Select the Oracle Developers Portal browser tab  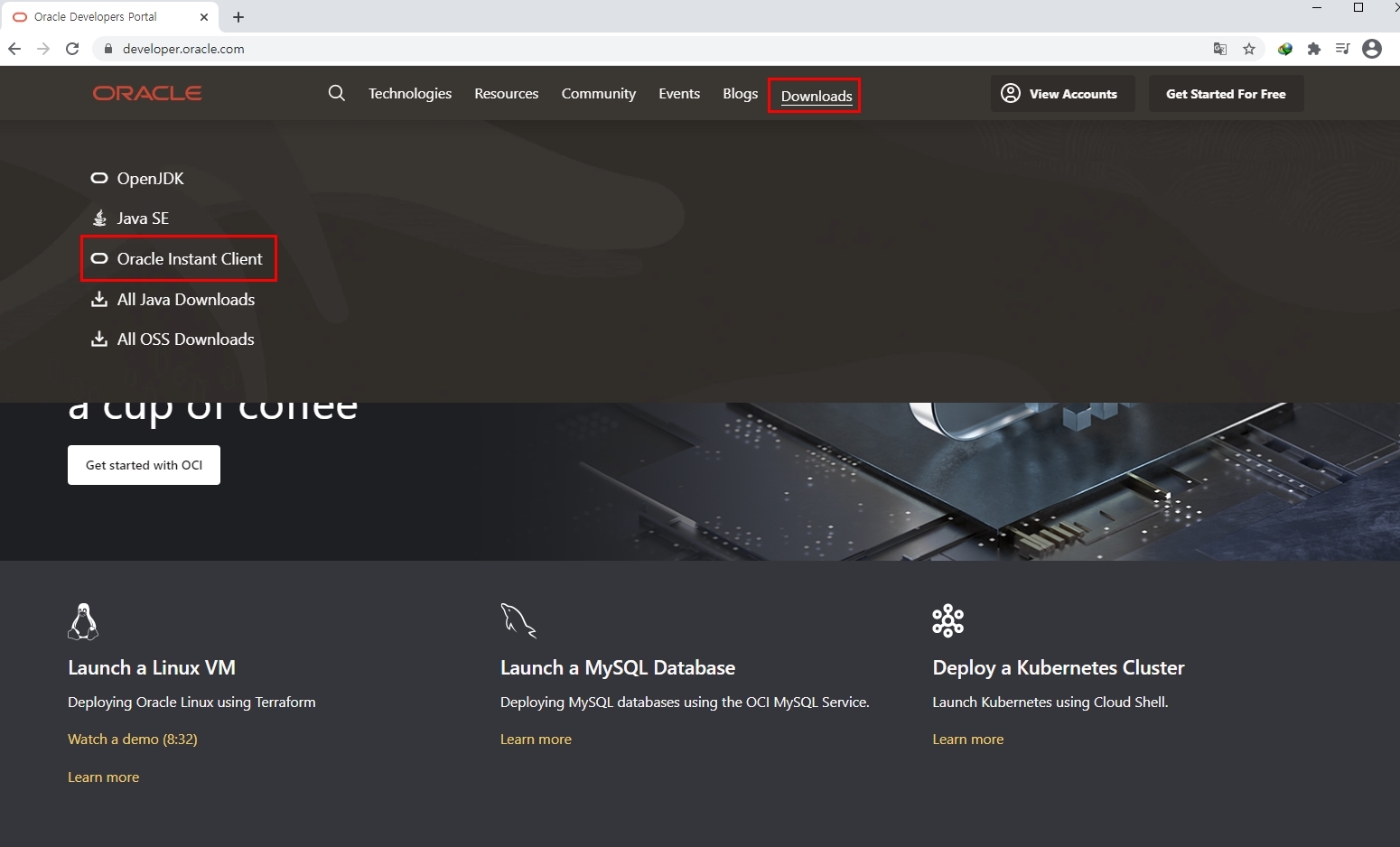click(108, 17)
